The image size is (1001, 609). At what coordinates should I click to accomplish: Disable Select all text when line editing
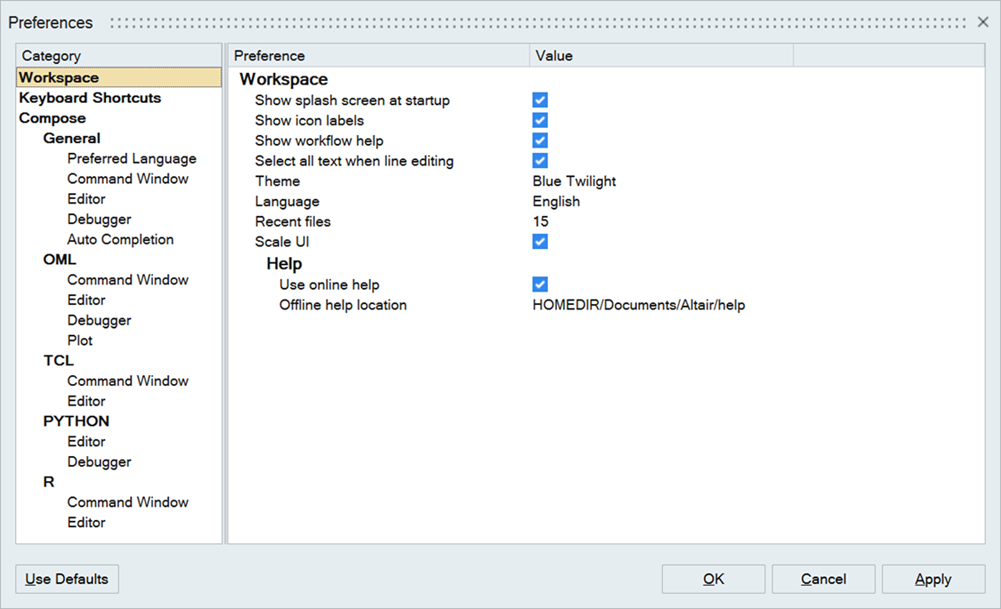[x=539, y=160]
